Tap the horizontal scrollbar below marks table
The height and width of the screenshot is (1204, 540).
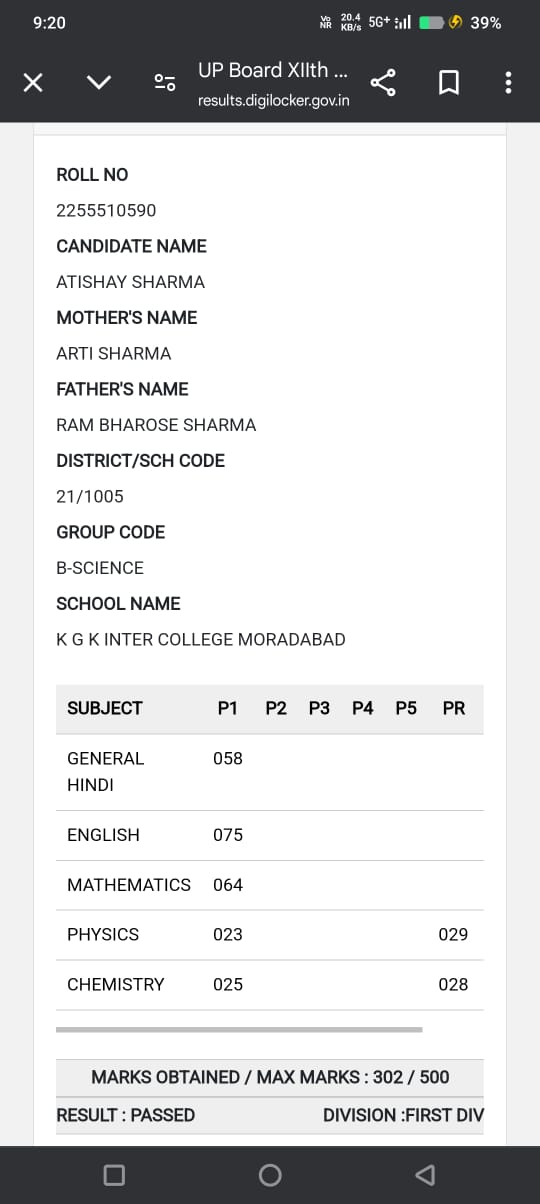point(239,1029)
